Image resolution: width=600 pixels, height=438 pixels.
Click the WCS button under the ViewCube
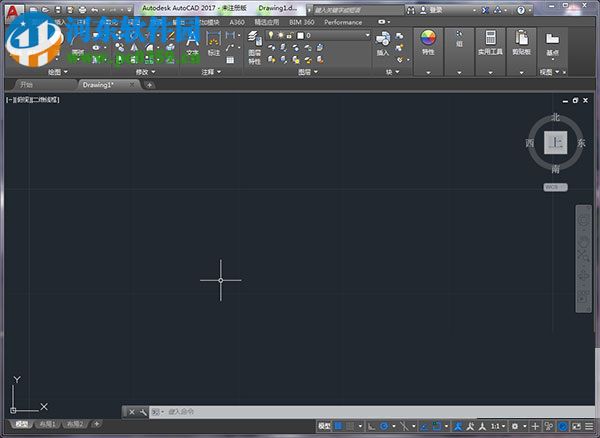[555, 187]
